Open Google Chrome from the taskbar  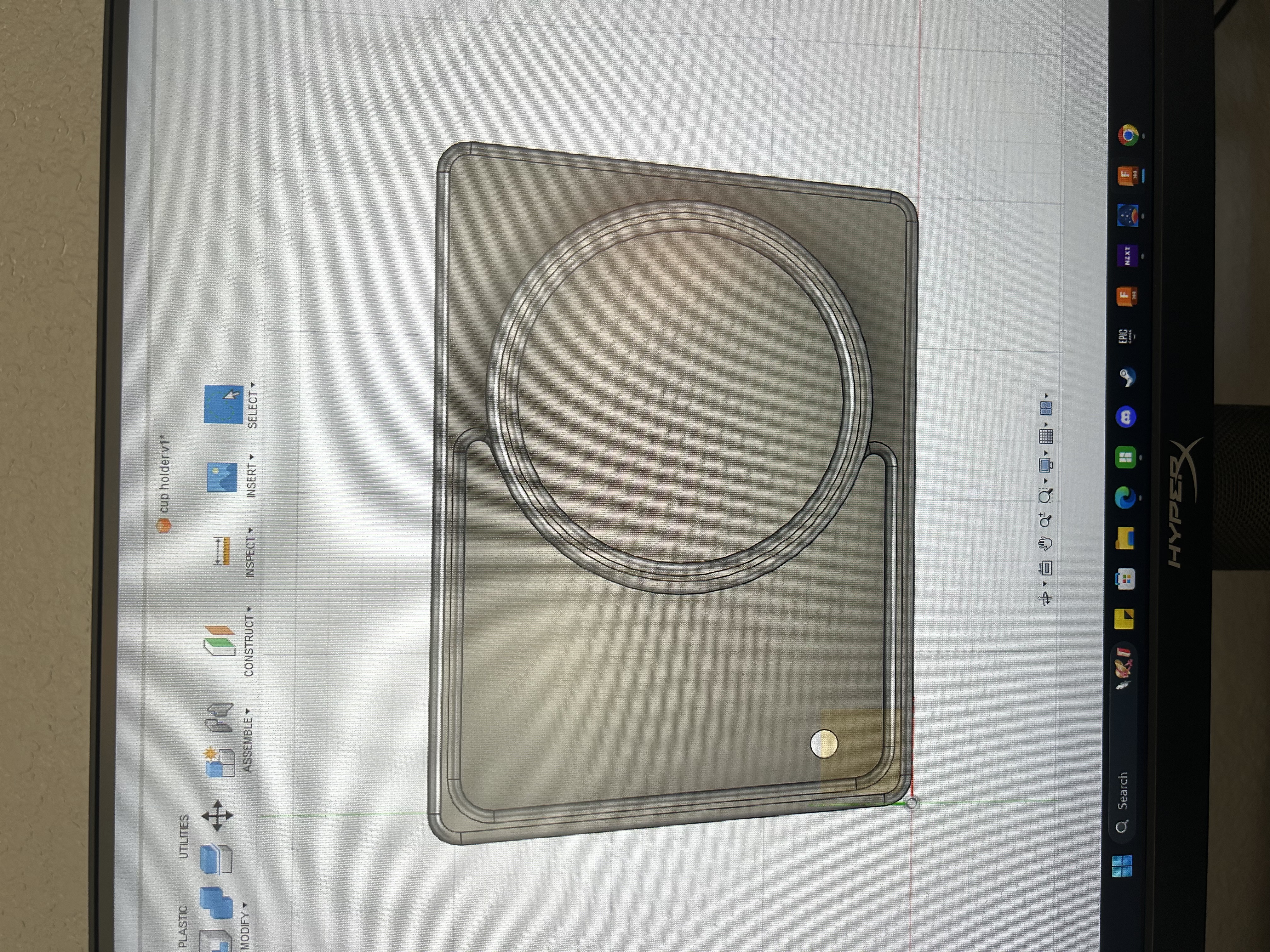tap(1129, 135)
